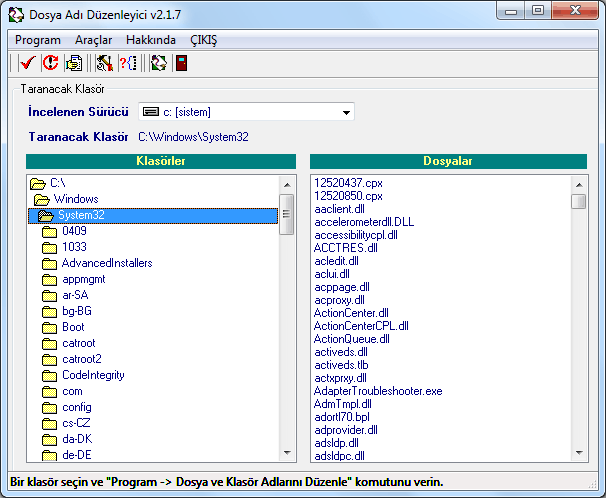
Task: Open the Araçlar menu
Action: click(94, 40)
